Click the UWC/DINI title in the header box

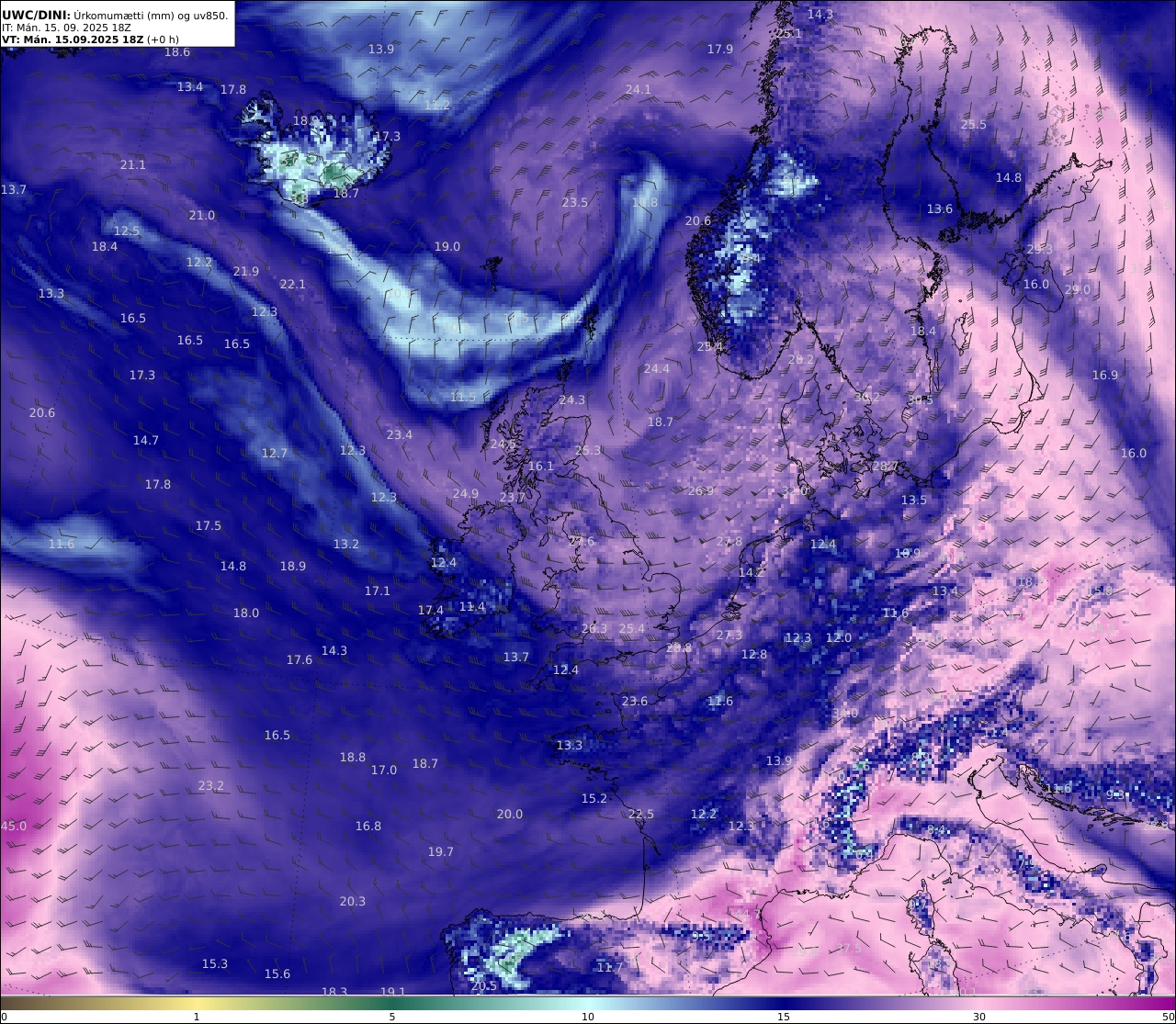pyautogui.click(x=36, y=15)
